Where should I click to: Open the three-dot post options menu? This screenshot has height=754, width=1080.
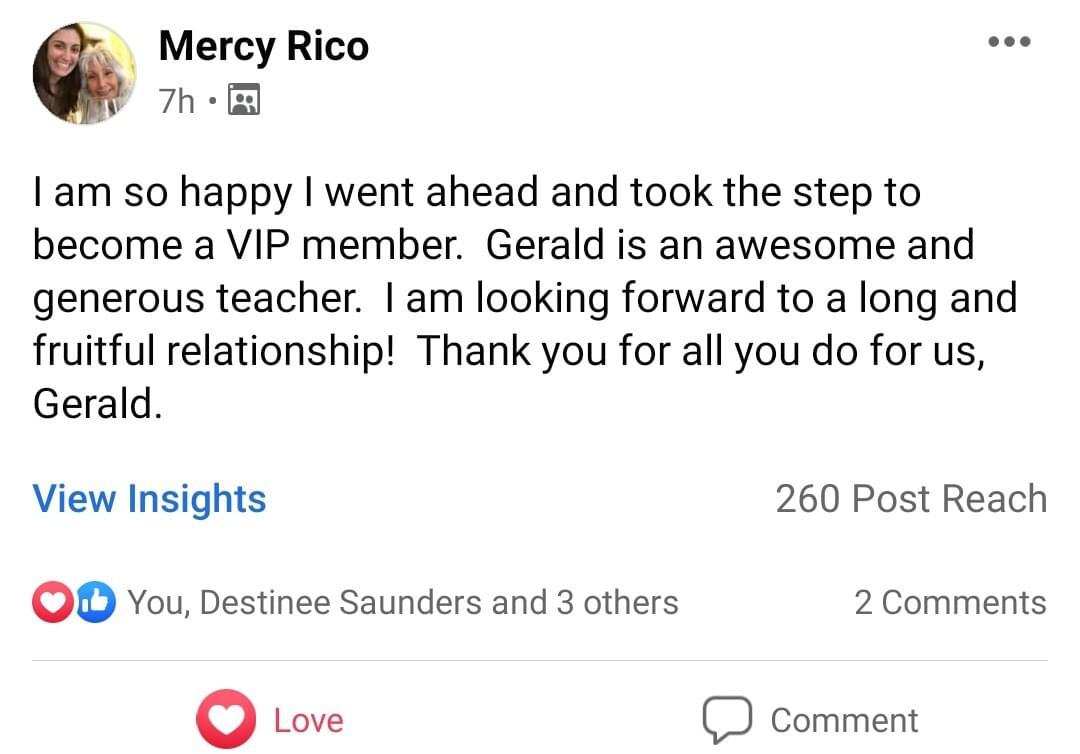[1008, 42]
